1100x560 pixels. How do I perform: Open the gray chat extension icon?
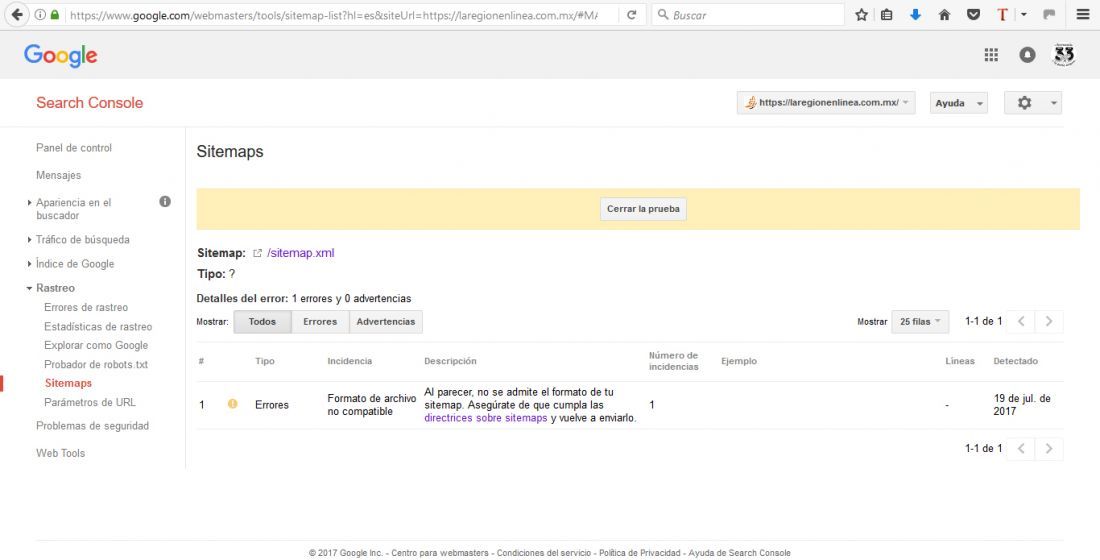[x=1049, y=15]
